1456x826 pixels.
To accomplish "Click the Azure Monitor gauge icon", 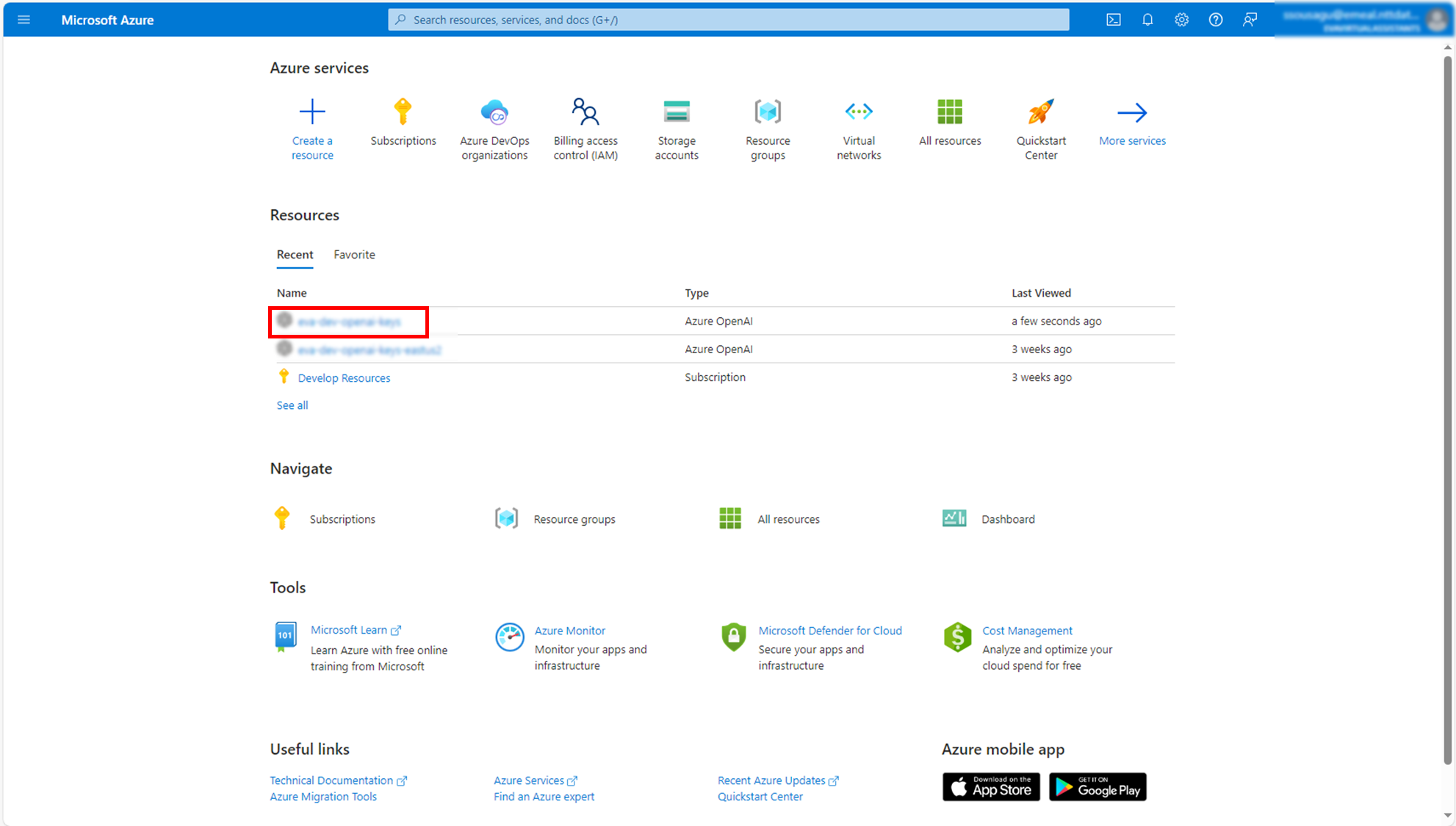I will pos(509,637).
